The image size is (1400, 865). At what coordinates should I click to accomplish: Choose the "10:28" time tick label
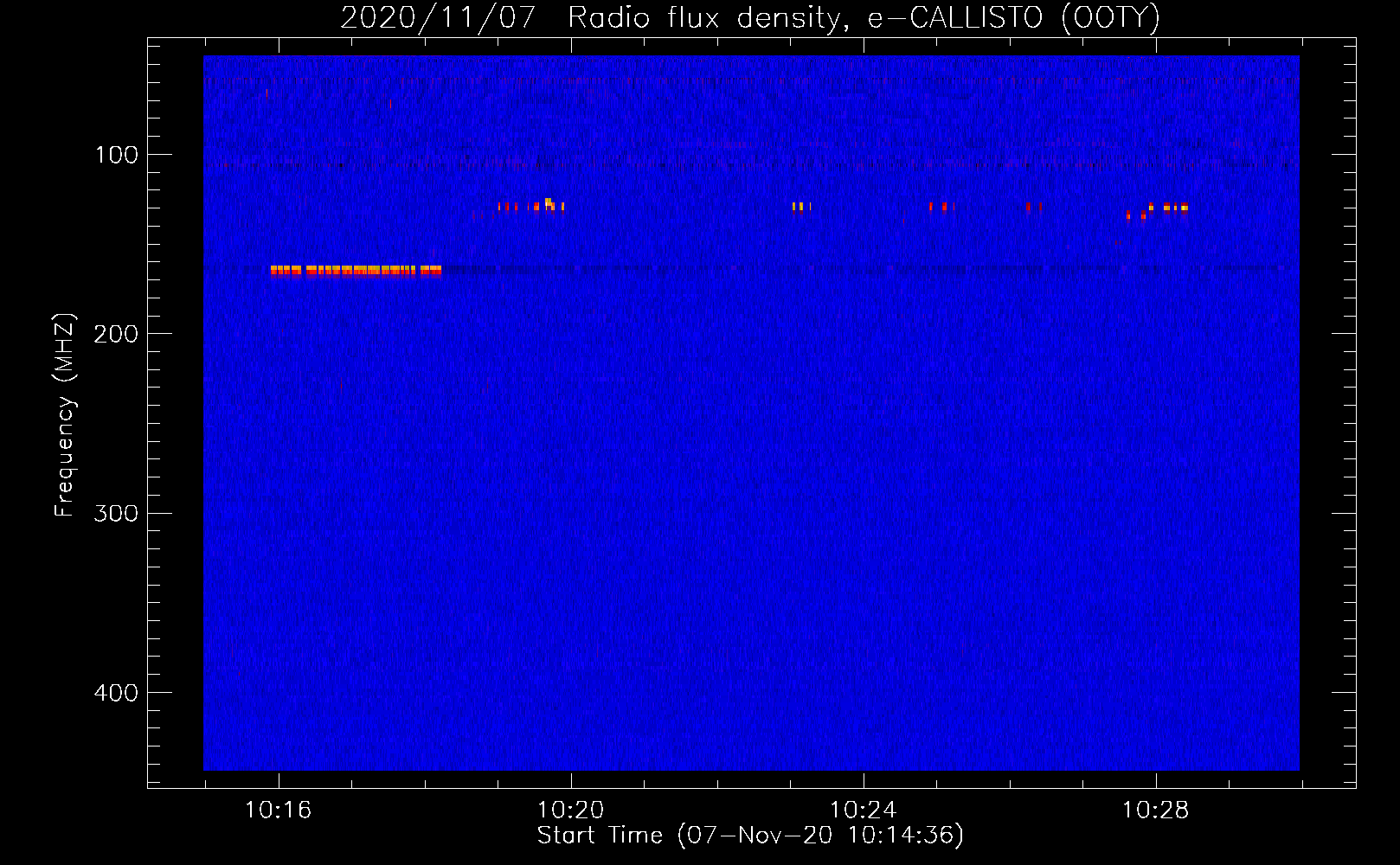pyautogui.click(x=1156, y=811)
